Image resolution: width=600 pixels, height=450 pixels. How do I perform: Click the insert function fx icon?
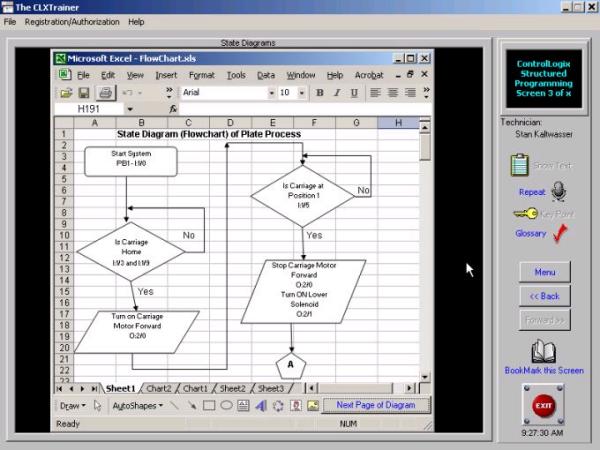coord(173,109)
